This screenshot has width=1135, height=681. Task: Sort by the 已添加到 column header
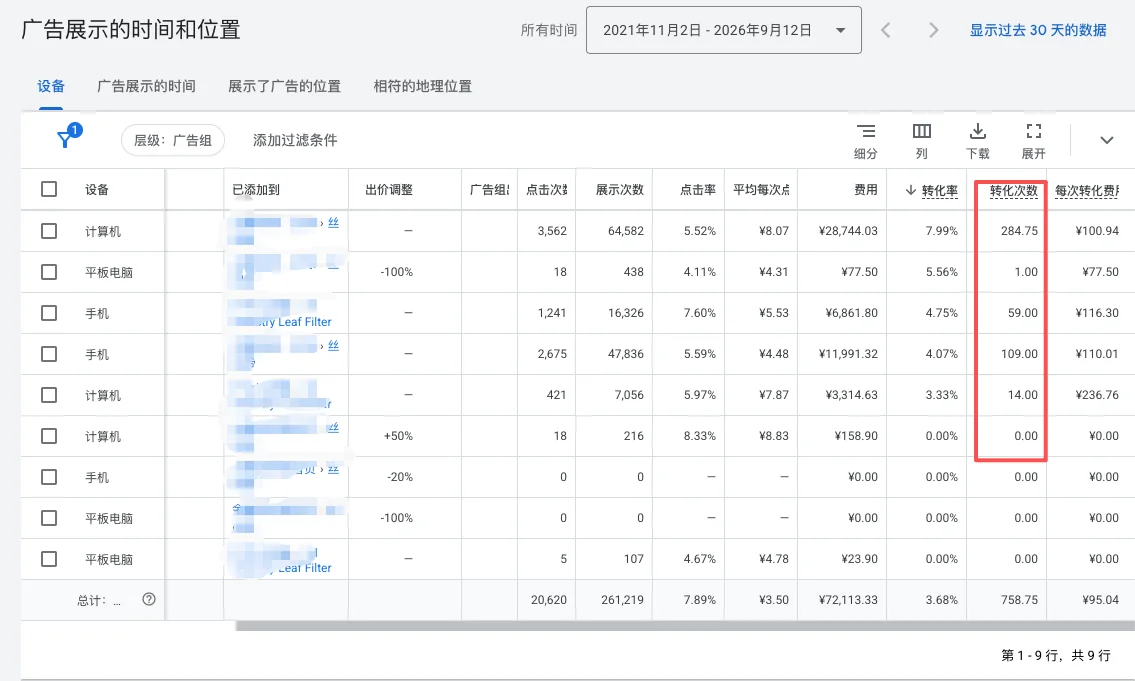point(256,190)
